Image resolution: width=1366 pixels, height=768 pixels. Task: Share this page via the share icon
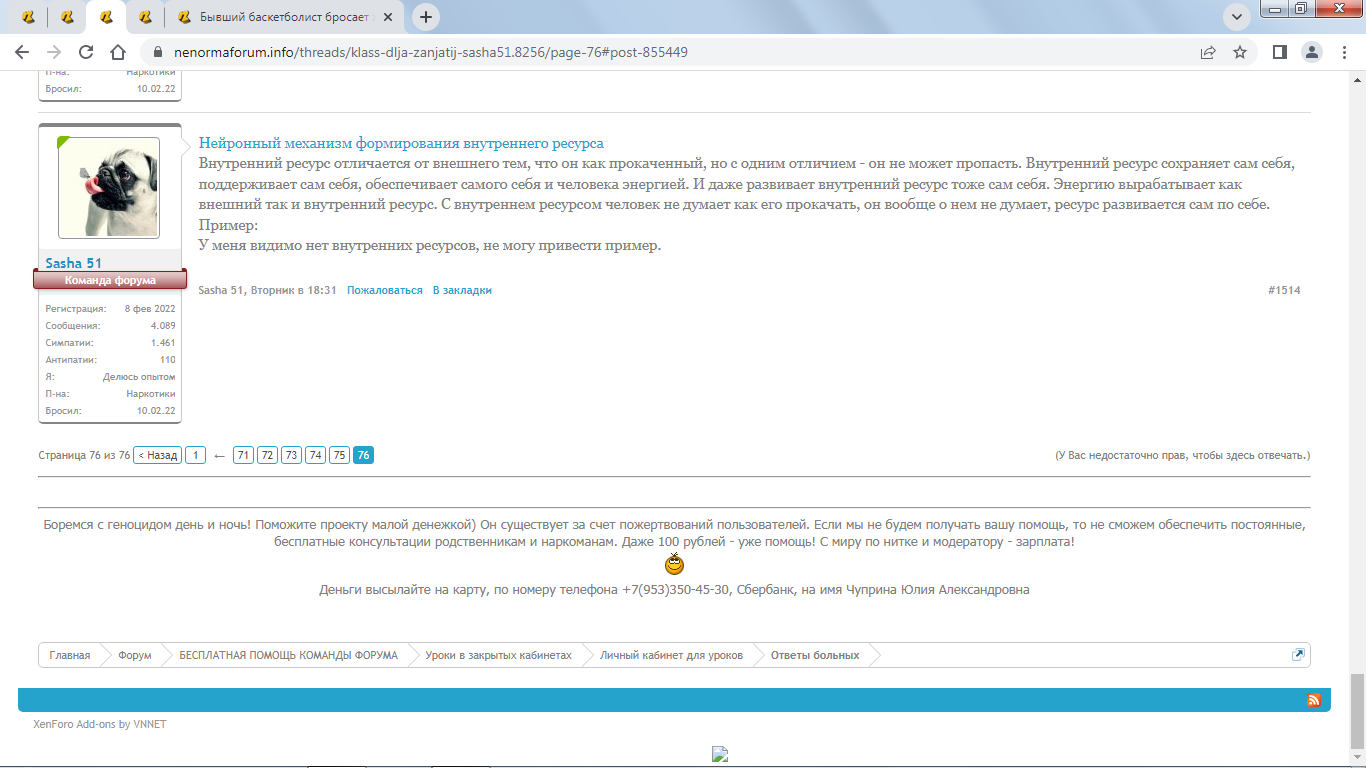[1208, 52]
